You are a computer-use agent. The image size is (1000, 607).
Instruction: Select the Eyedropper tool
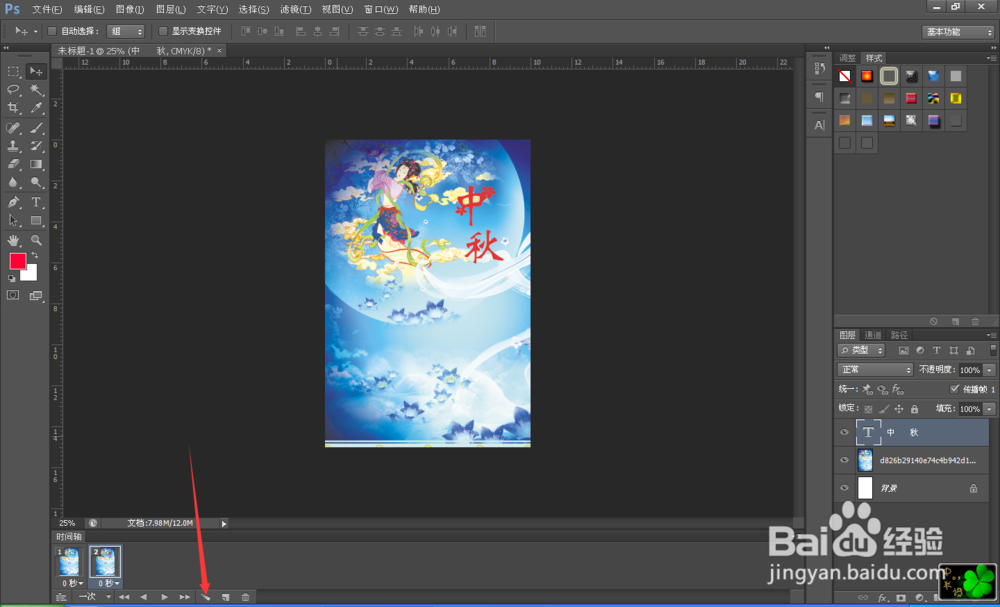click(x=36, y=108)
